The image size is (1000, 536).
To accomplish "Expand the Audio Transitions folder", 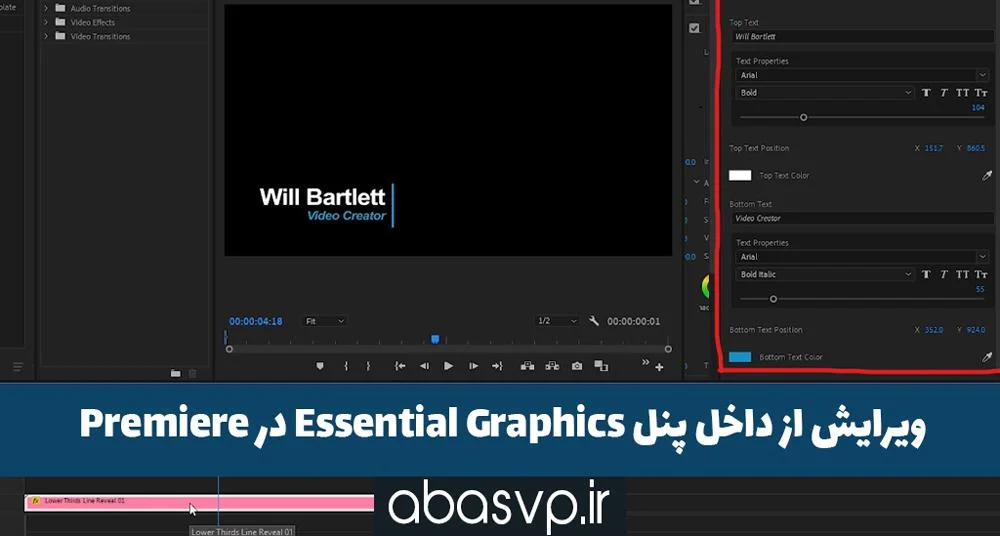I will (46, 8).
